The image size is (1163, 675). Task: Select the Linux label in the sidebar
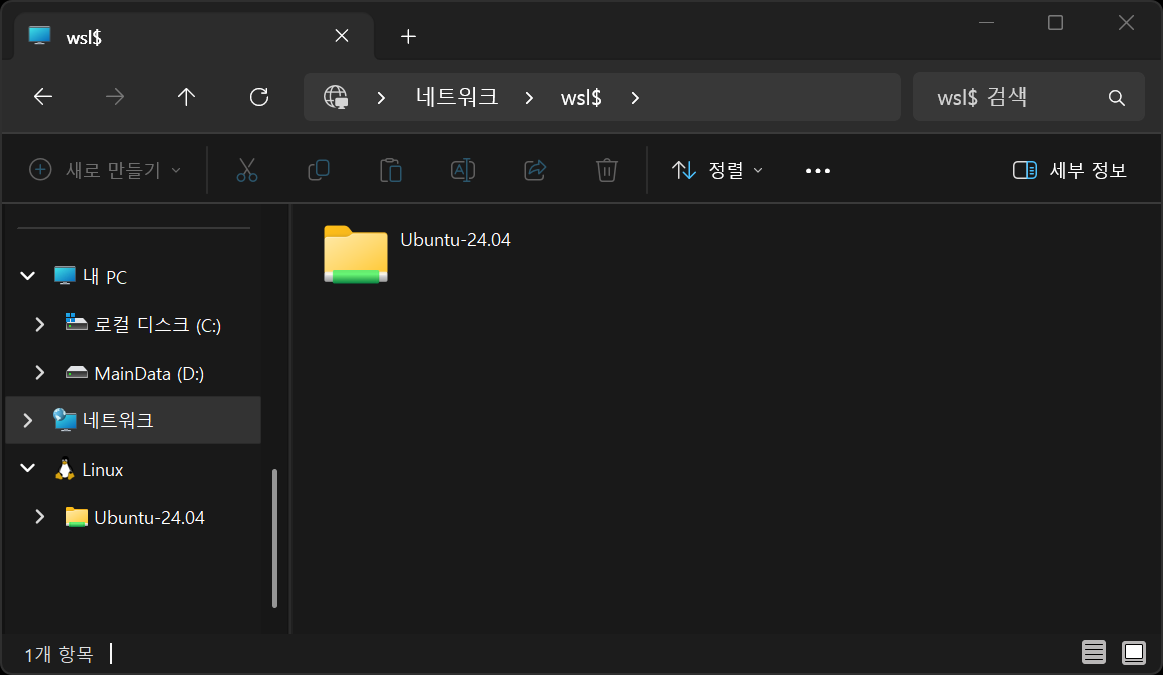coord(102,470)
